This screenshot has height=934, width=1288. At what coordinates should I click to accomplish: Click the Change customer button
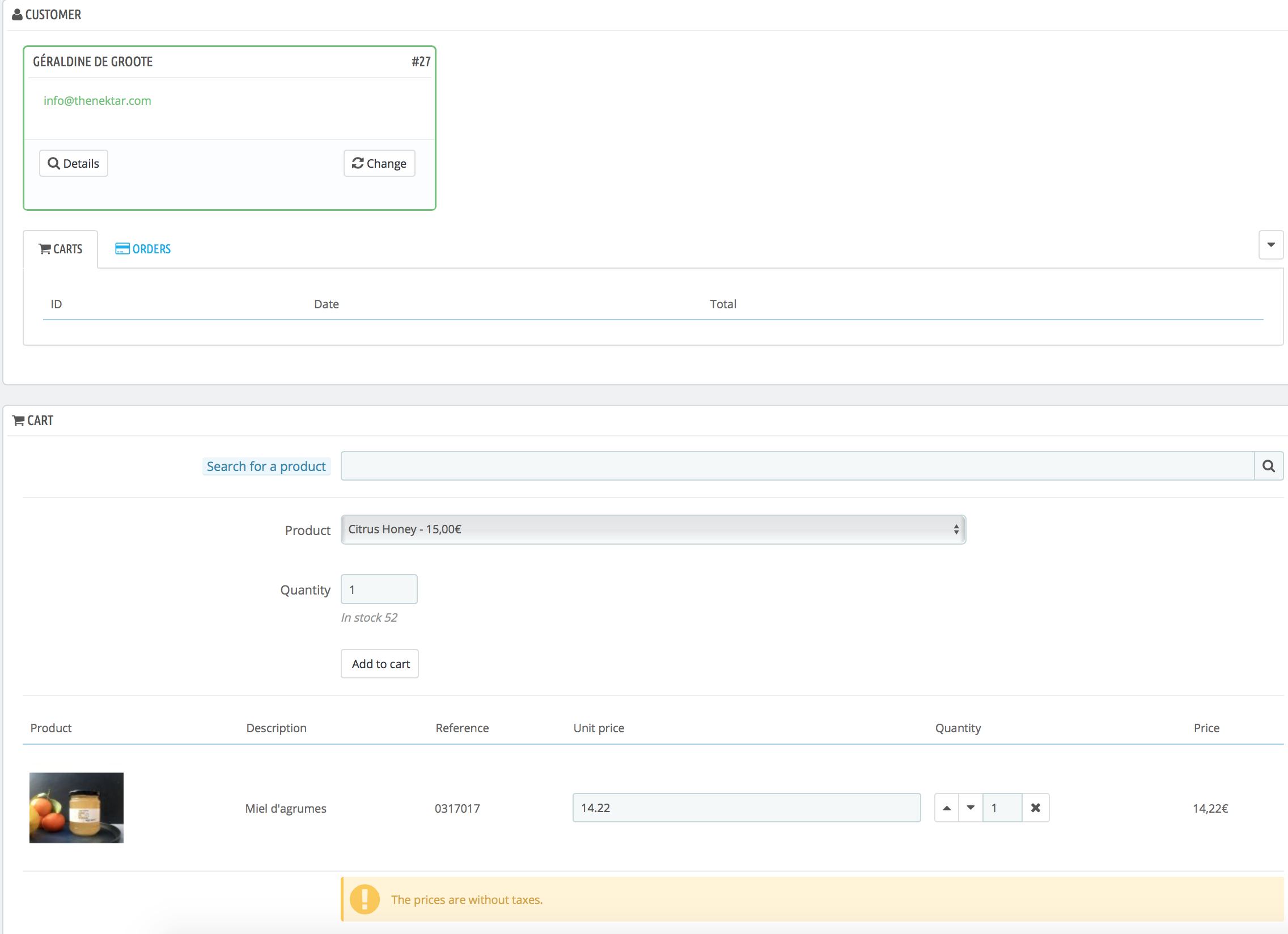pos(379,164)
